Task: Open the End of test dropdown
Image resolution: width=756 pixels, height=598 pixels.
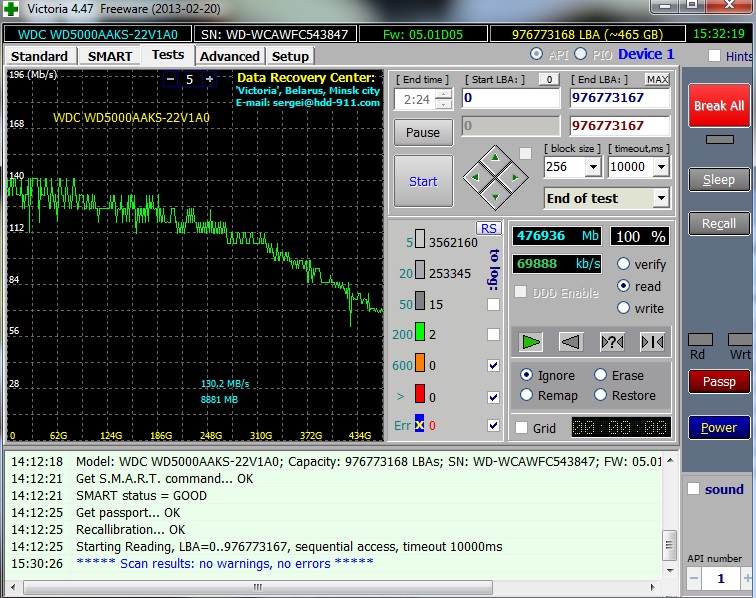Action: [660, 198]
